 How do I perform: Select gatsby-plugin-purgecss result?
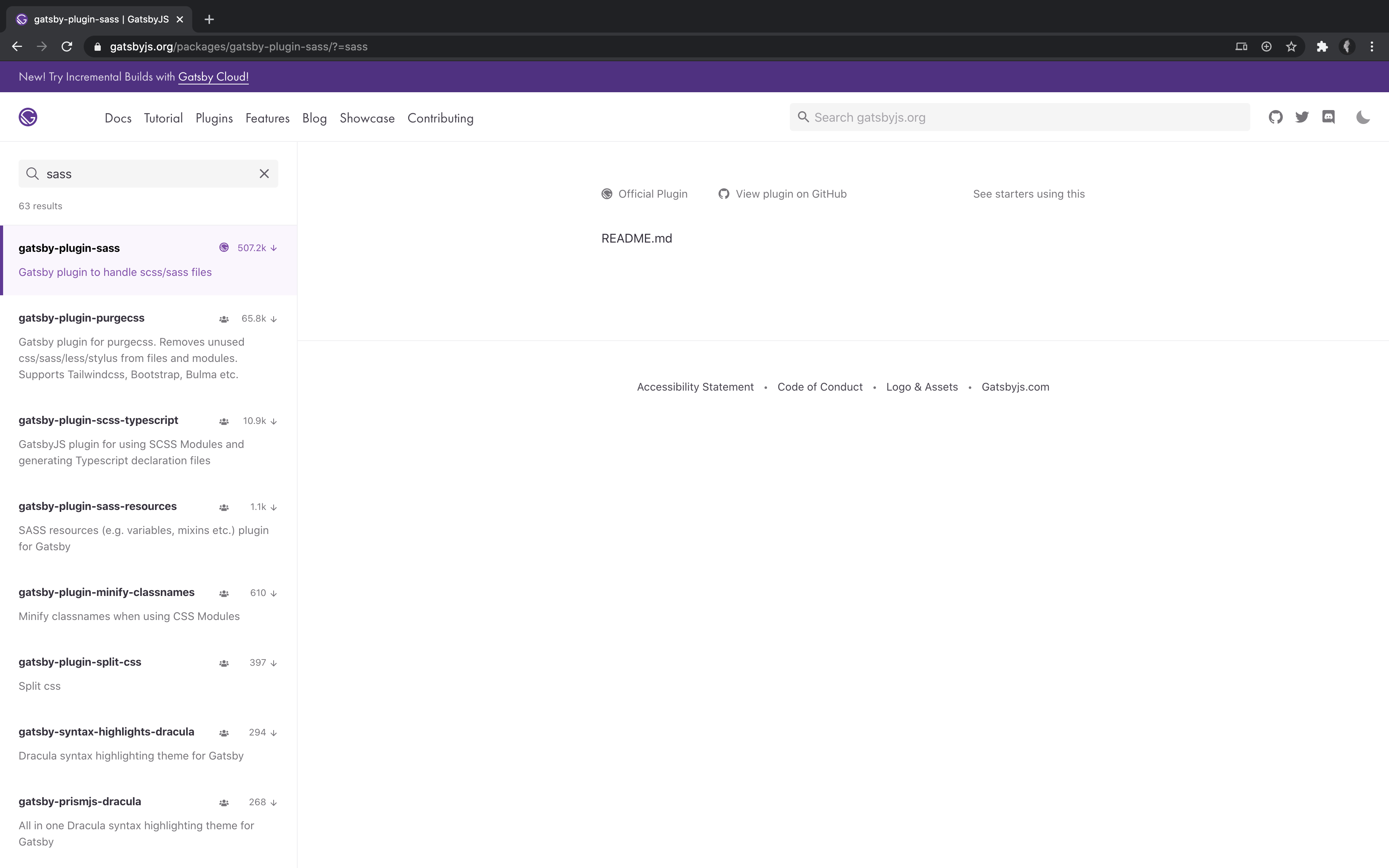[x=81, y=318]
